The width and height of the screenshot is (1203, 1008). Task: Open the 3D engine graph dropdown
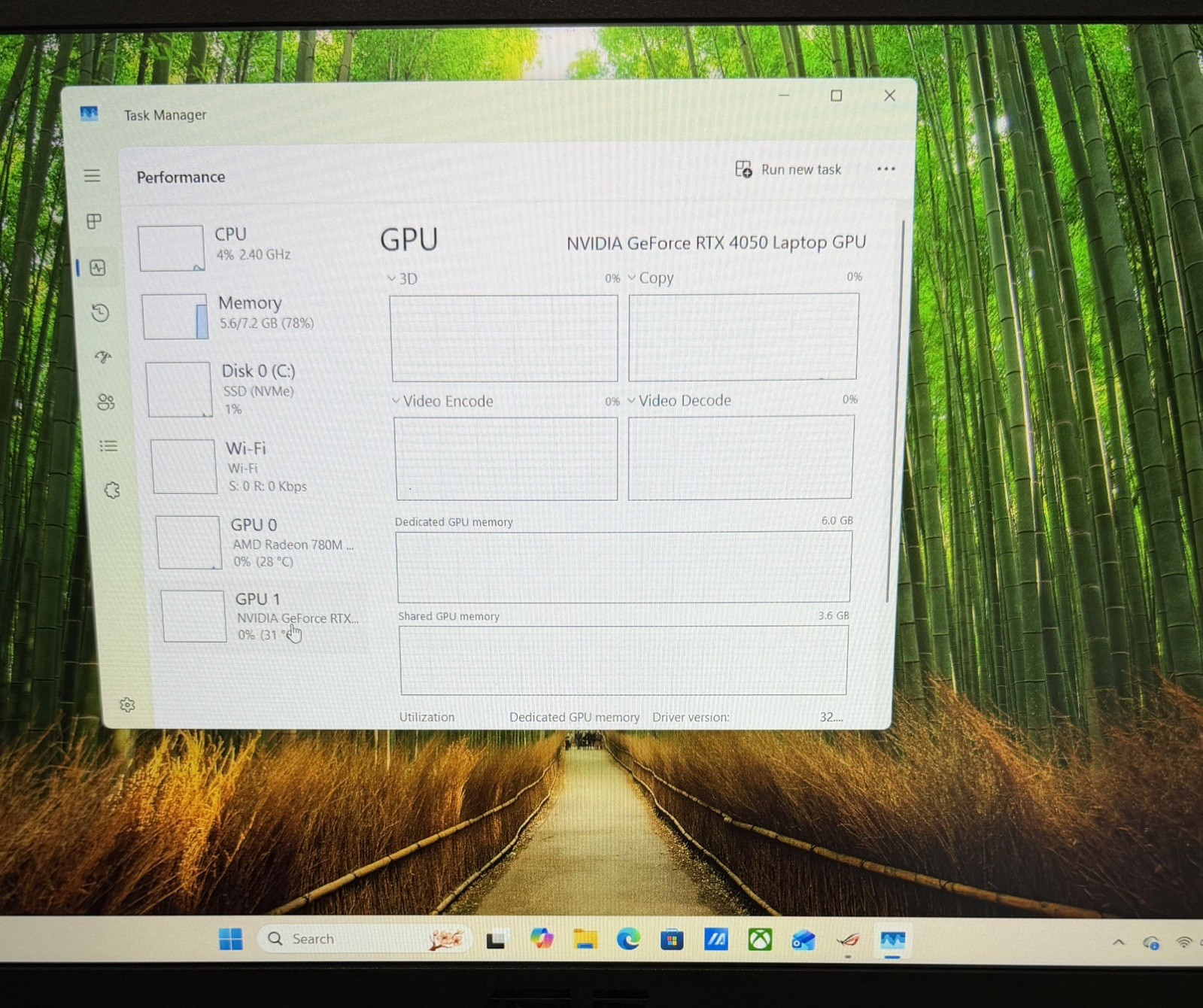(403, 278)
